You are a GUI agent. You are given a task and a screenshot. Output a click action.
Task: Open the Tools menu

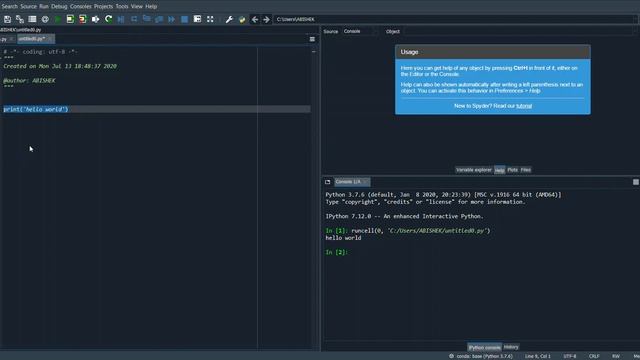click(122, 7)
